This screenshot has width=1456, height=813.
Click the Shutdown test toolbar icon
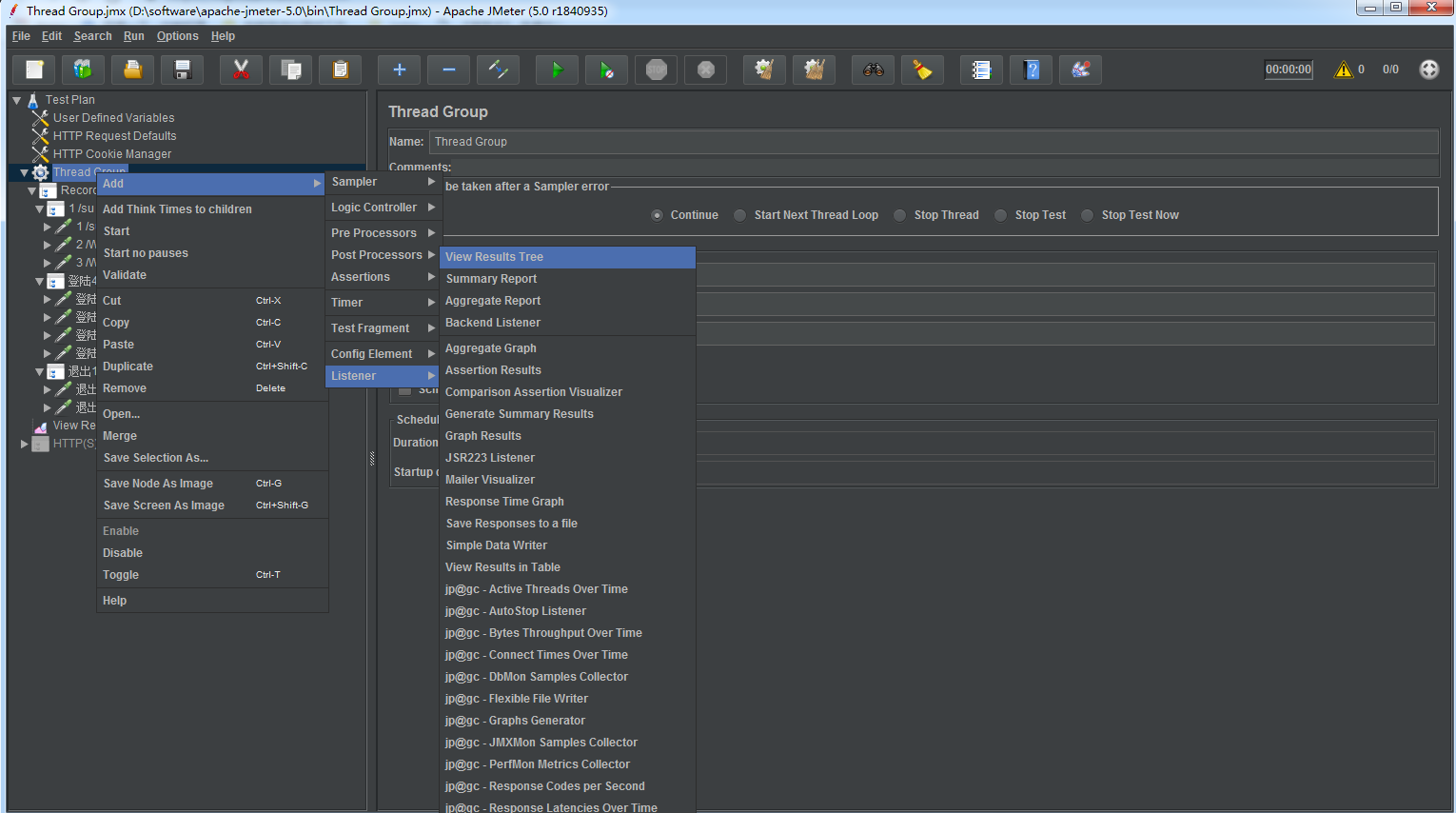pos(705,69)
